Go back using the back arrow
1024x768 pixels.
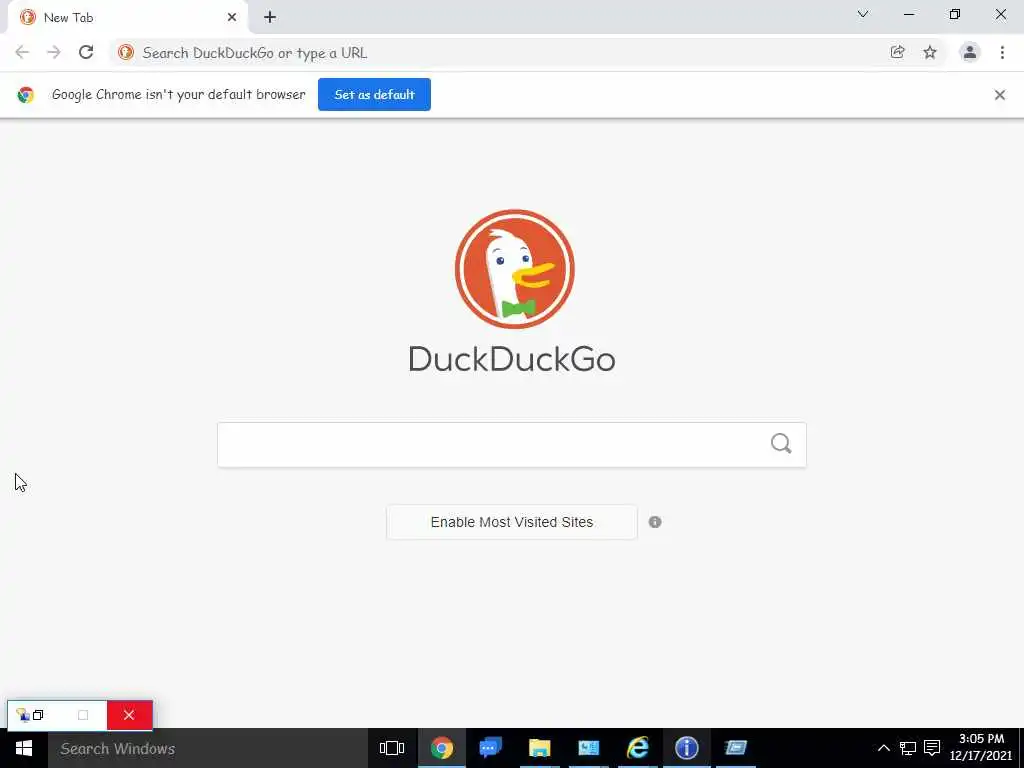click(x=22, y=52)
